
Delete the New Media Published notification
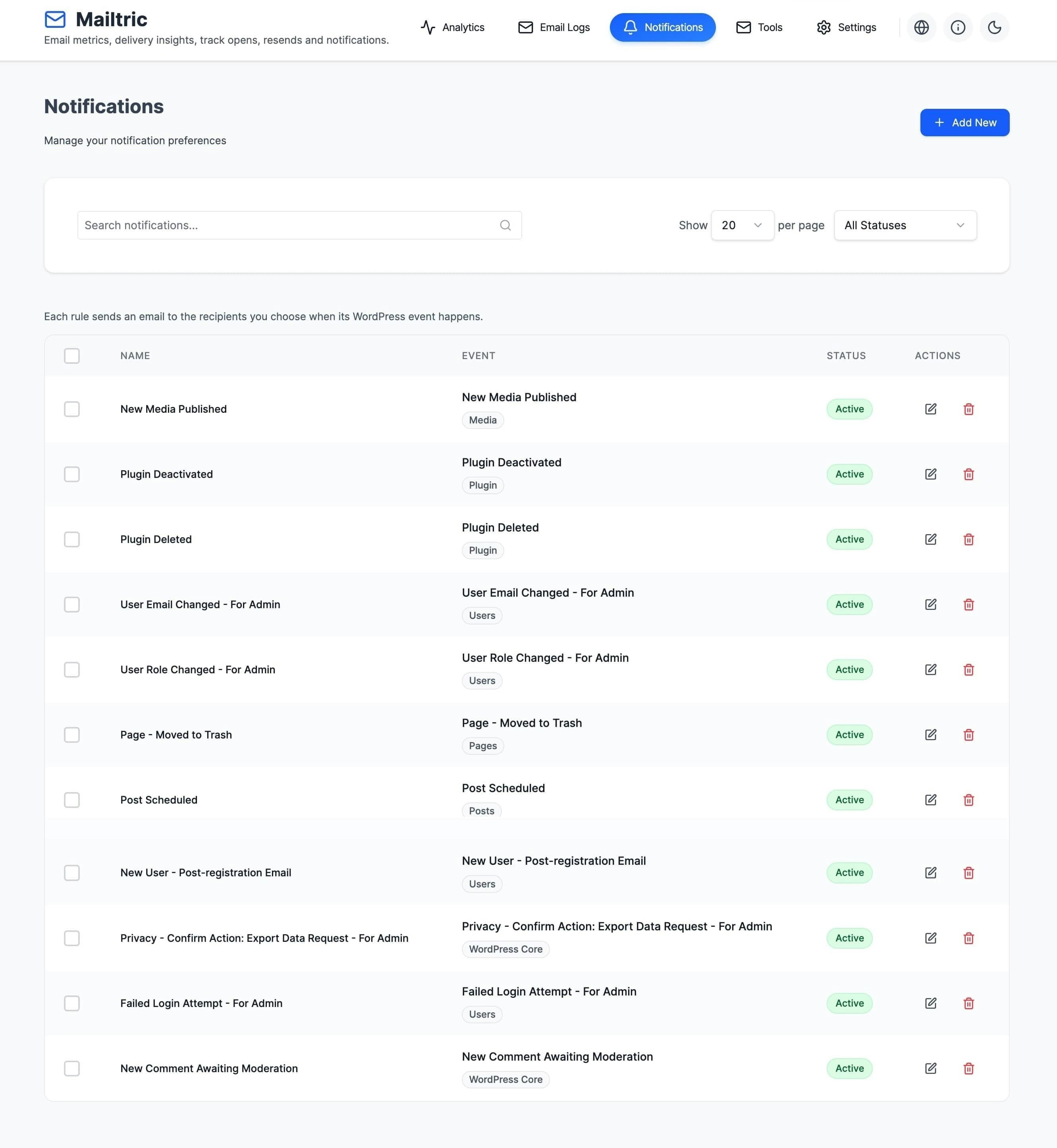(x=968, y=409)
